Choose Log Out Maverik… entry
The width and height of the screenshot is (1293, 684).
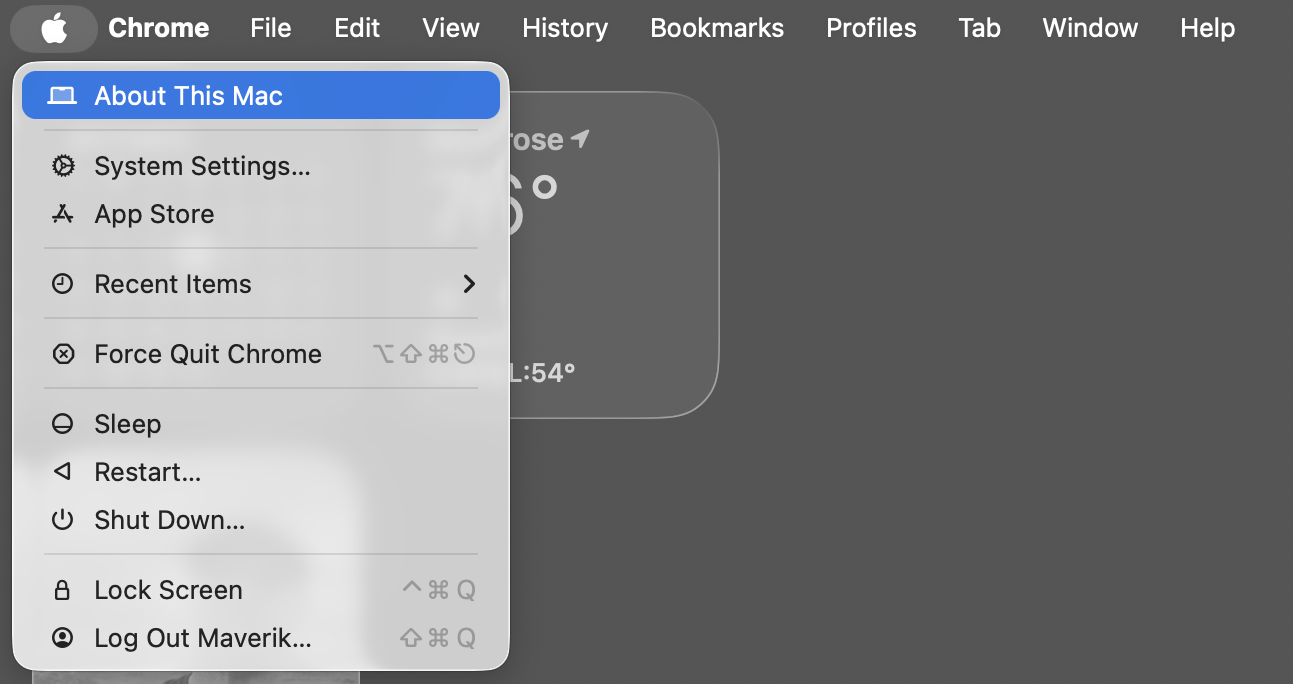point(261,638)
